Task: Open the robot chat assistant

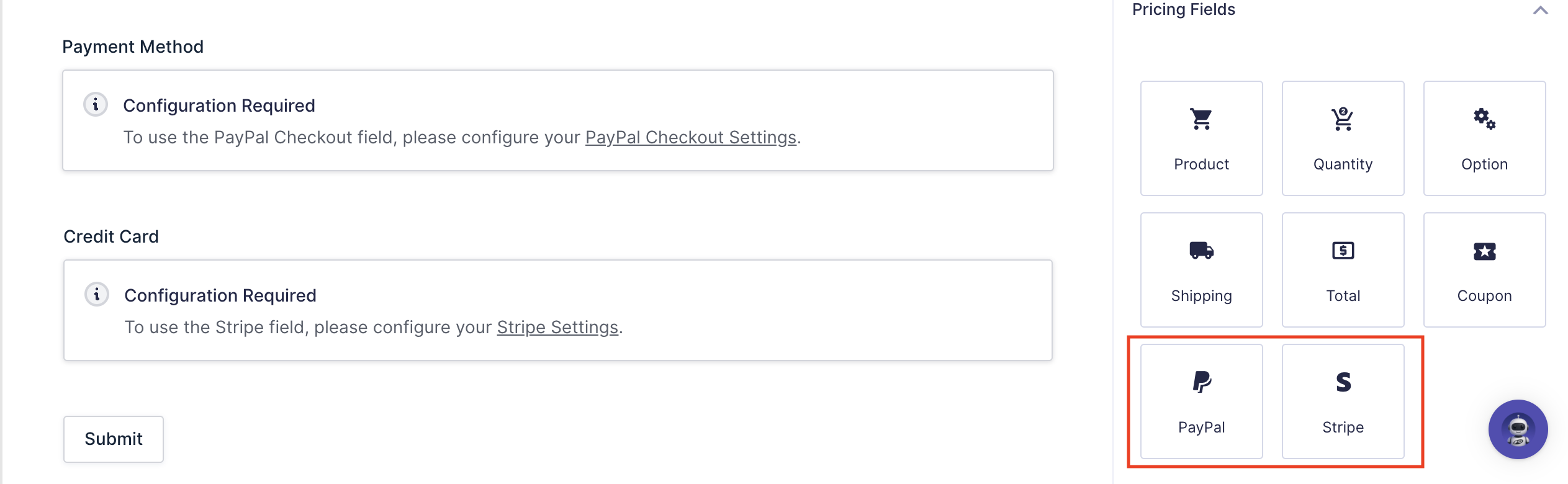Action: (1518, 429)
